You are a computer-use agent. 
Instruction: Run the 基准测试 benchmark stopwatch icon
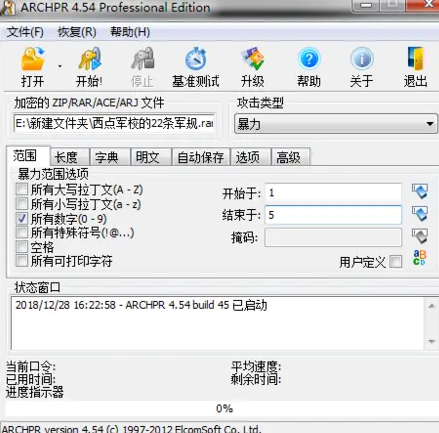(196, 59)
